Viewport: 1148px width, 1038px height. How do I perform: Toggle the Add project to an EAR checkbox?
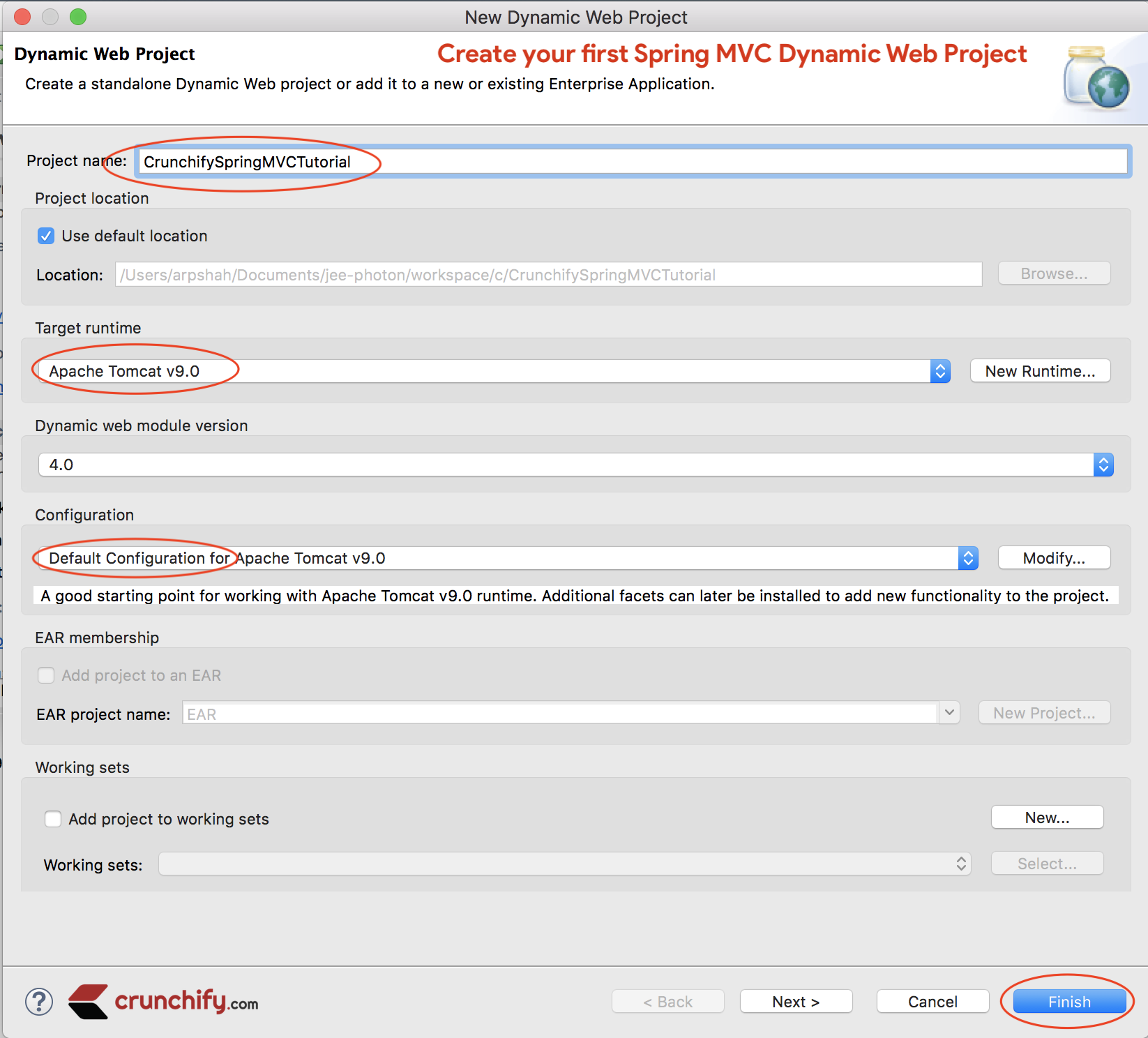click(46, 675)
